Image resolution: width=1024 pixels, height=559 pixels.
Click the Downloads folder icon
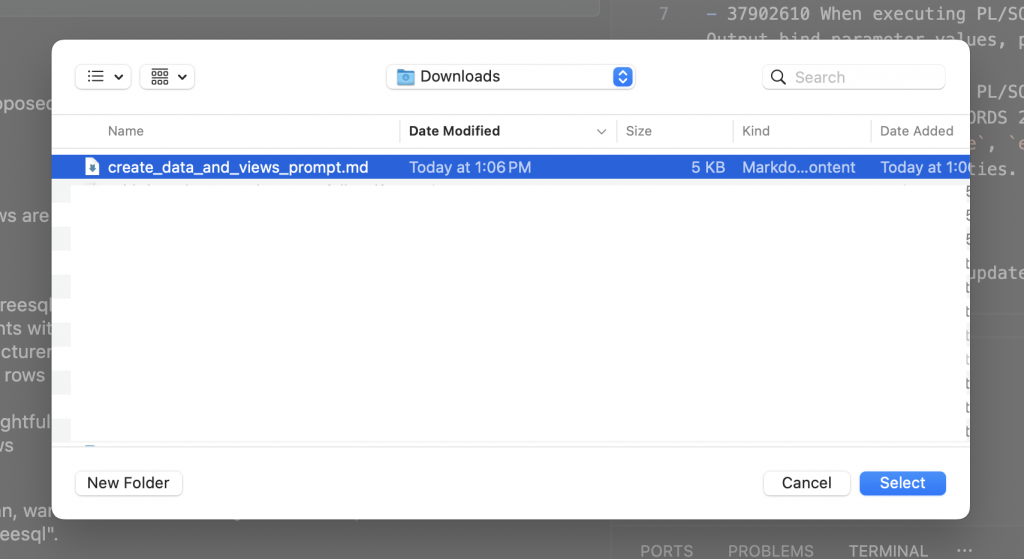[x=406, y=77]
